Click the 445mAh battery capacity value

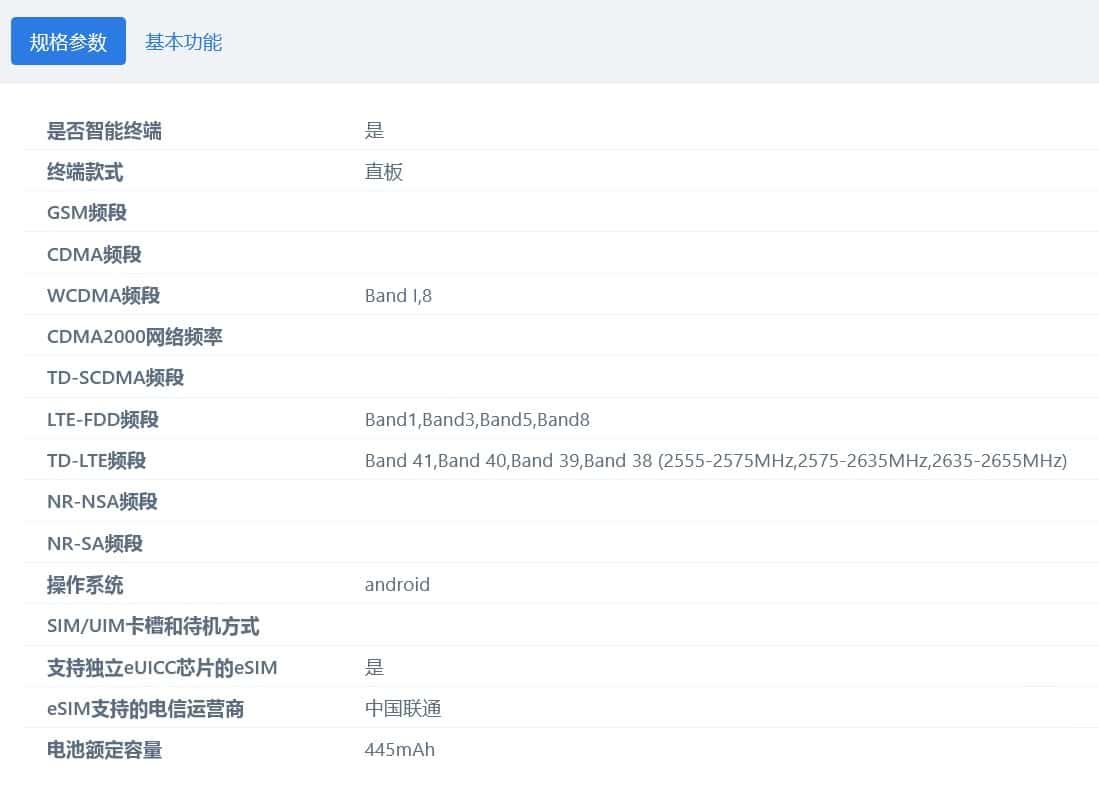click(x=400, y=750)
